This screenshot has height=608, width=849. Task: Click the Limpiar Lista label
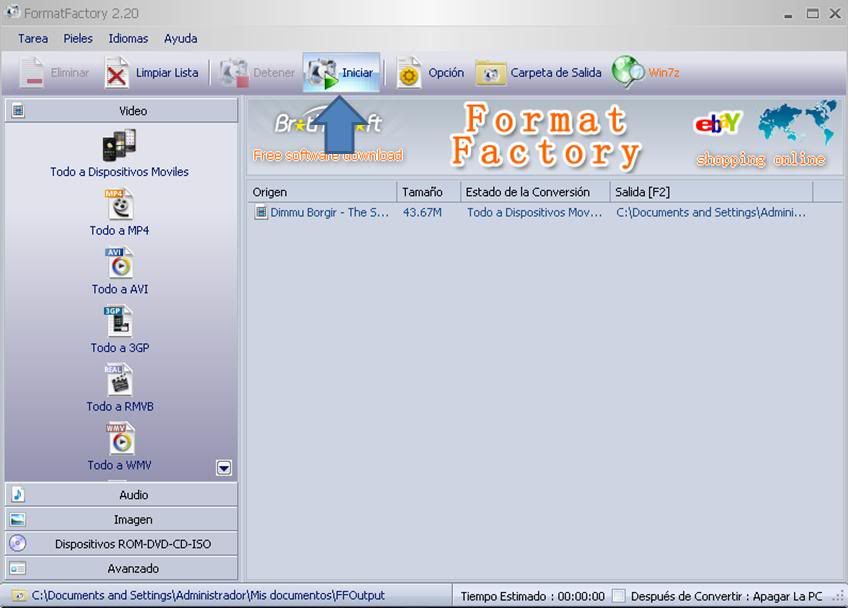(167, 73)
